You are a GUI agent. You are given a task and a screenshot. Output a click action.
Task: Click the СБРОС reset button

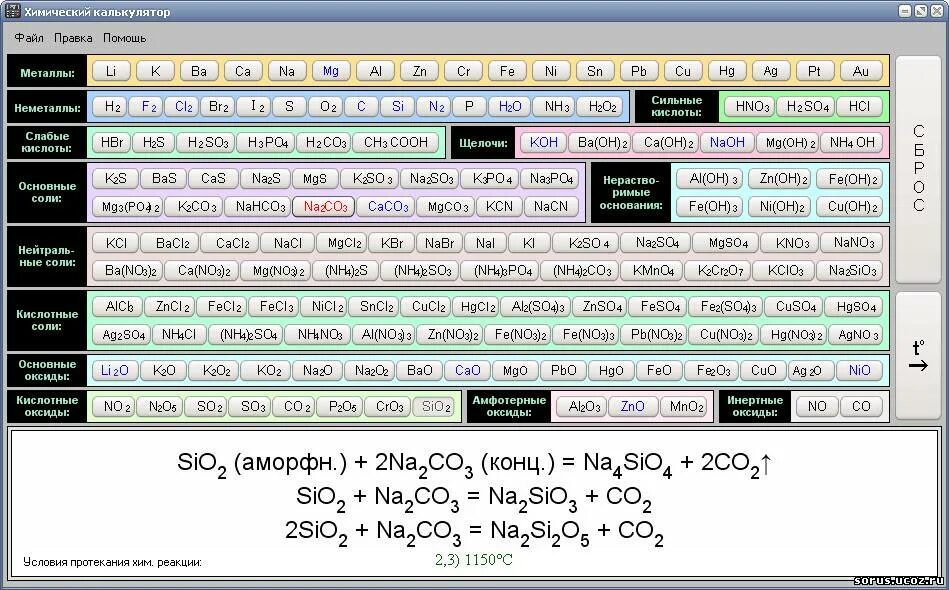click(918, 169)
